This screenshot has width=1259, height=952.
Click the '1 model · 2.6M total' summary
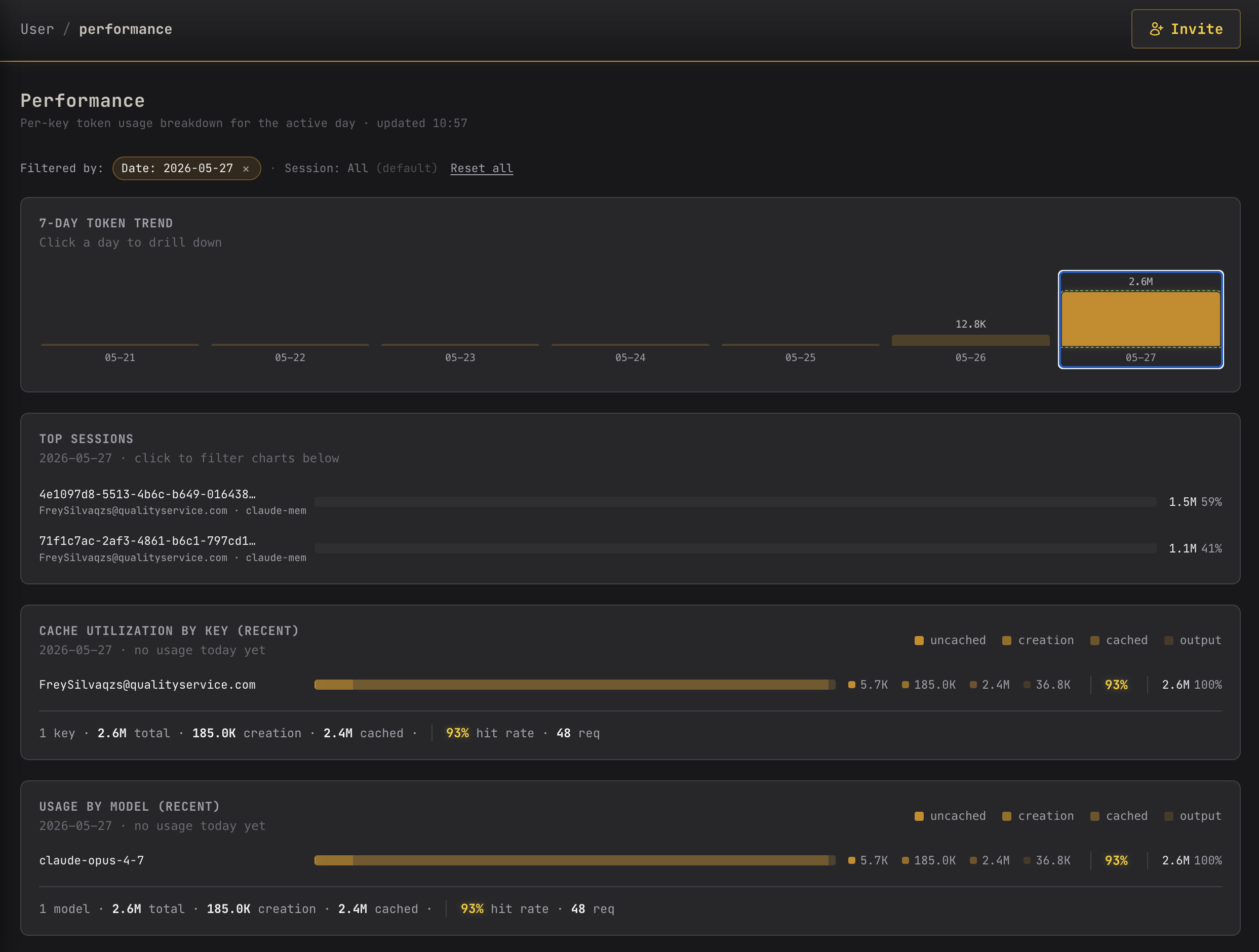pos(112,909)
